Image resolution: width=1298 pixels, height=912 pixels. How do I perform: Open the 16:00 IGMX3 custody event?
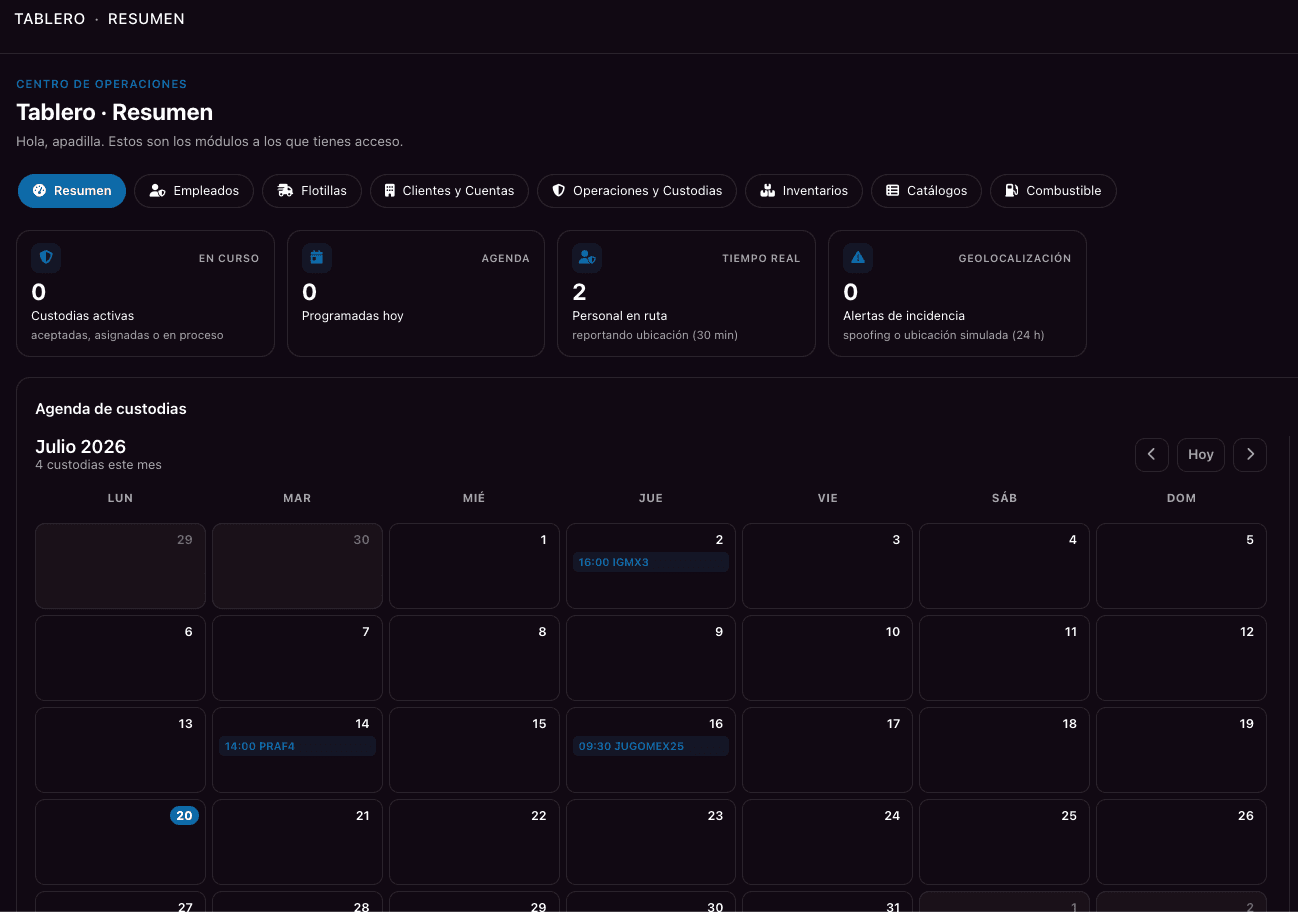(651, 562)
